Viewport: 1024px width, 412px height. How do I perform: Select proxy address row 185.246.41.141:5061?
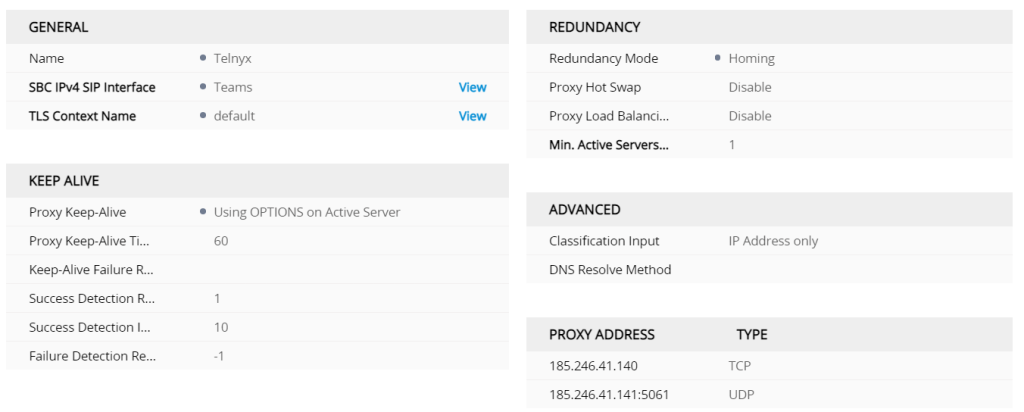[x=609, y=395]
